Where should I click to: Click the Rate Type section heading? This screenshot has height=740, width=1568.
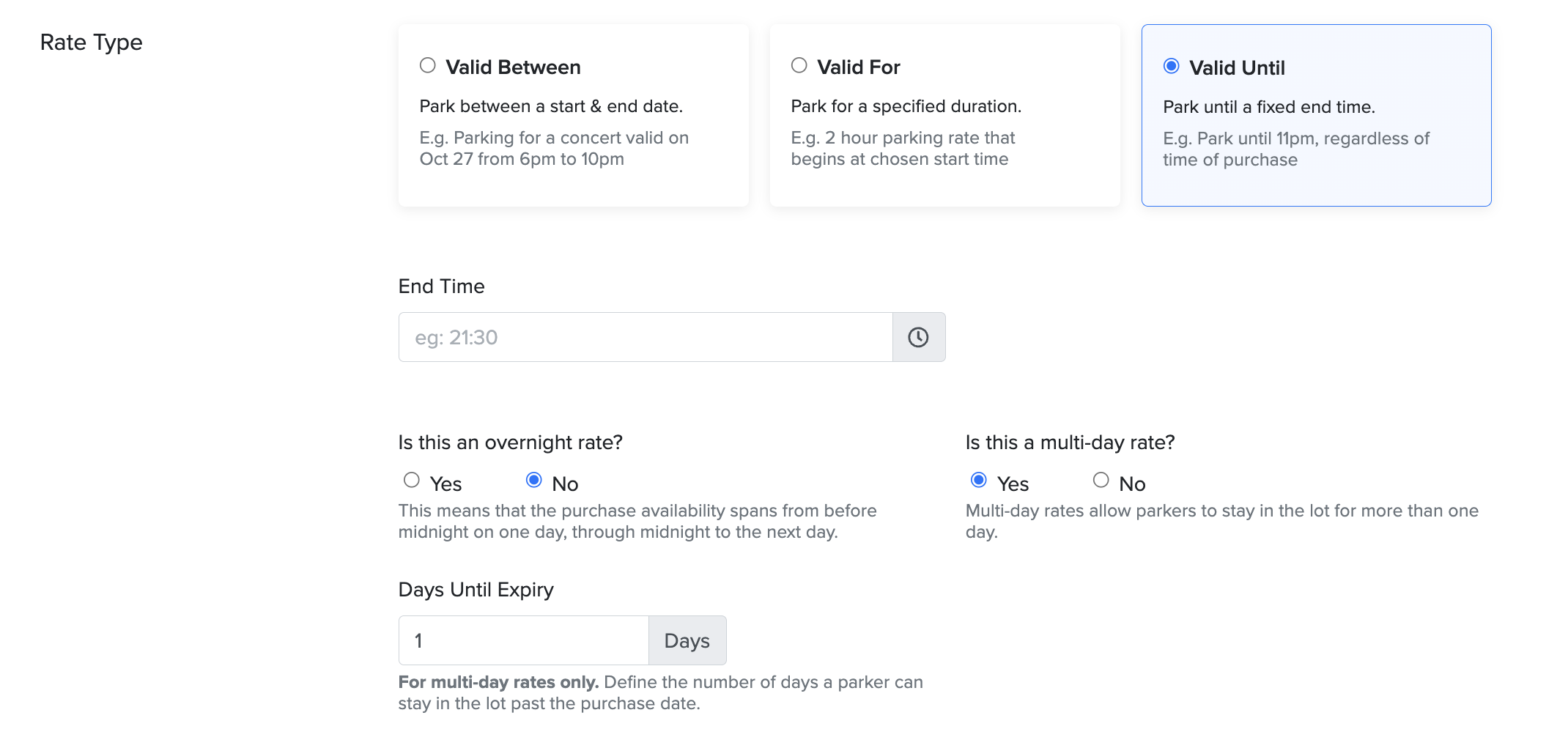coord(92,42)
